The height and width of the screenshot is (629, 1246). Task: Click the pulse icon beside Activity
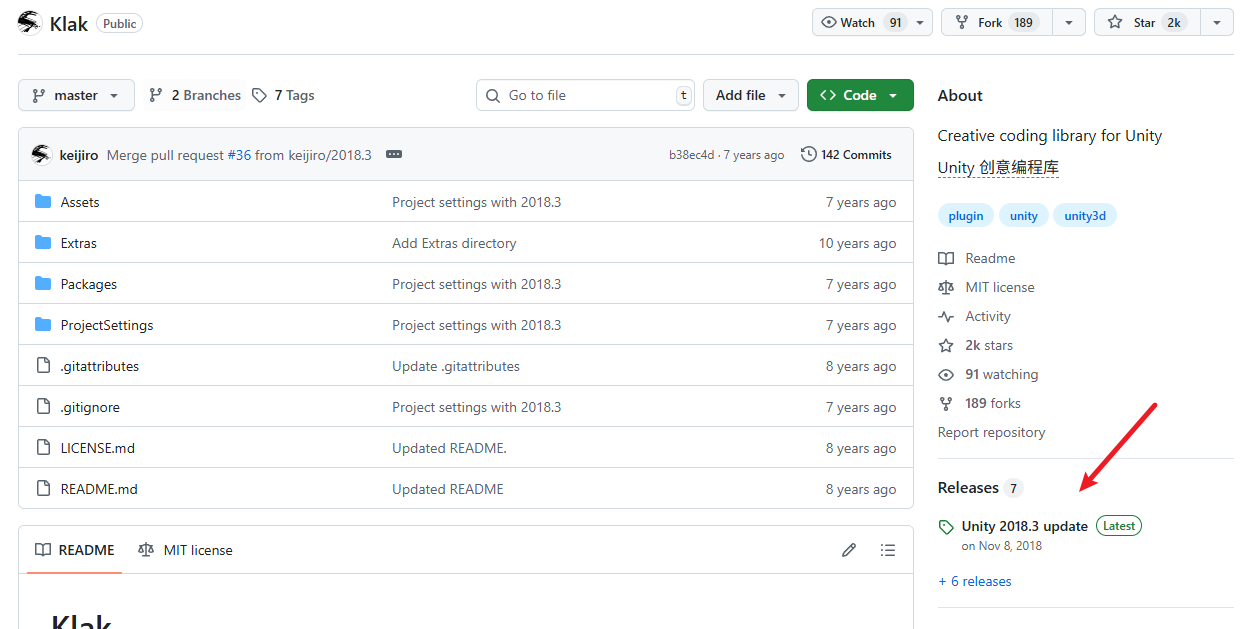click(946, 316)
